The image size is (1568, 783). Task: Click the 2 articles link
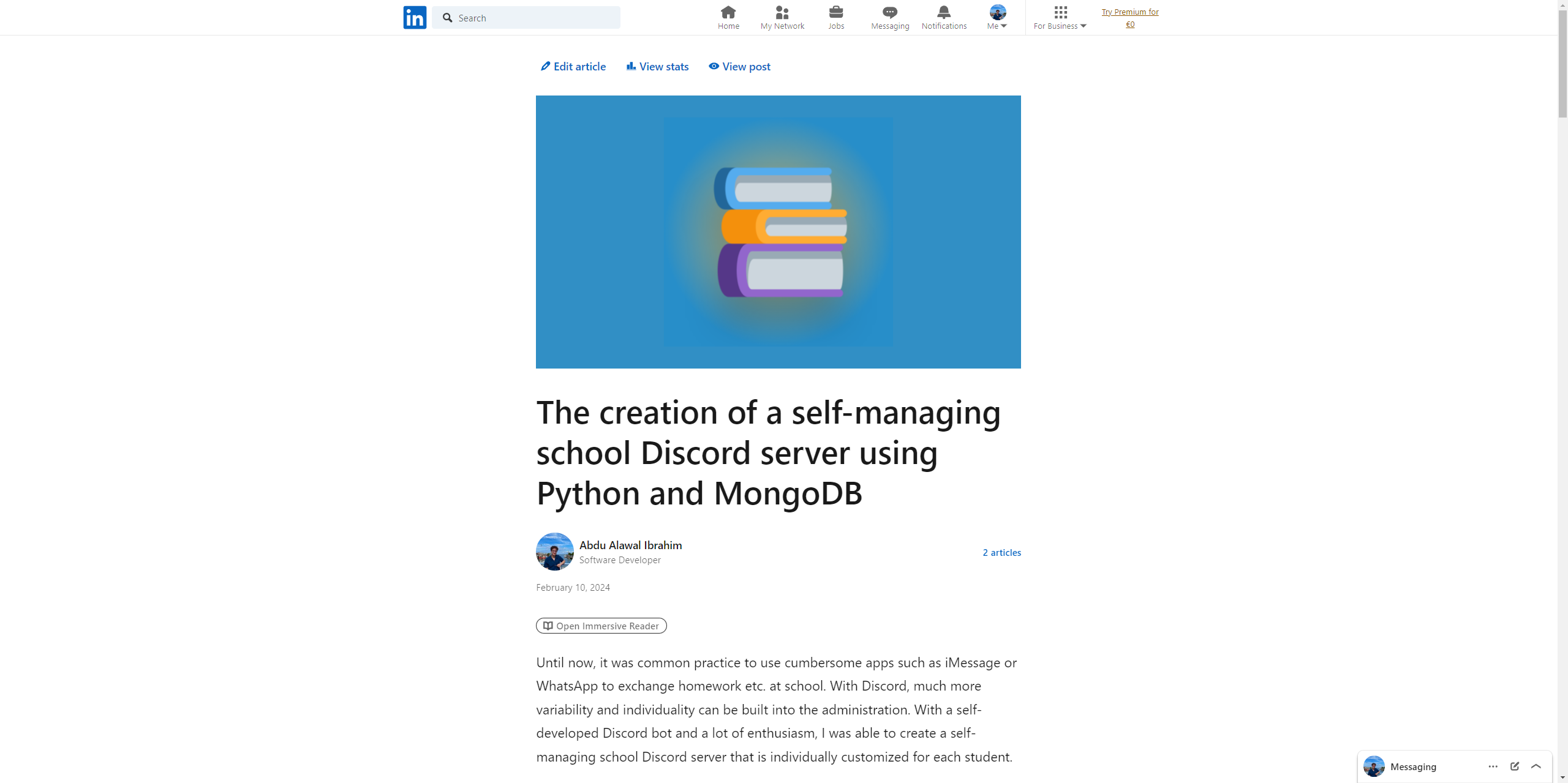[1001, 552]
